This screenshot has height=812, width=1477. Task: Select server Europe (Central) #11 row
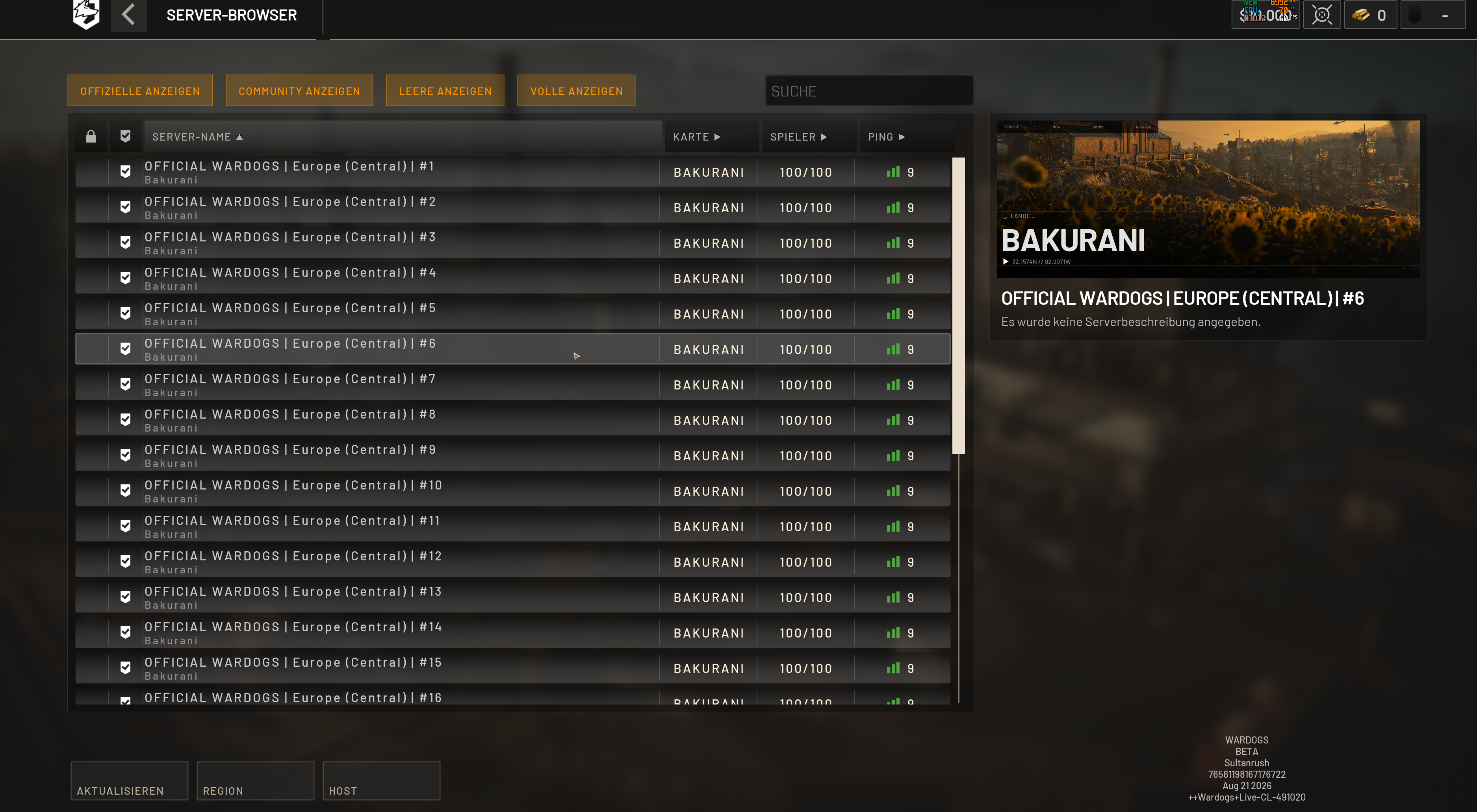coord(512,526)
